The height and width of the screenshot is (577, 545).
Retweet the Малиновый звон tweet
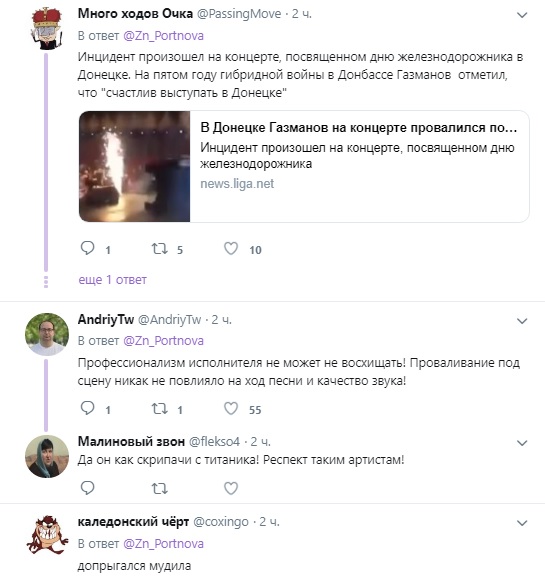tap(160, 488)
